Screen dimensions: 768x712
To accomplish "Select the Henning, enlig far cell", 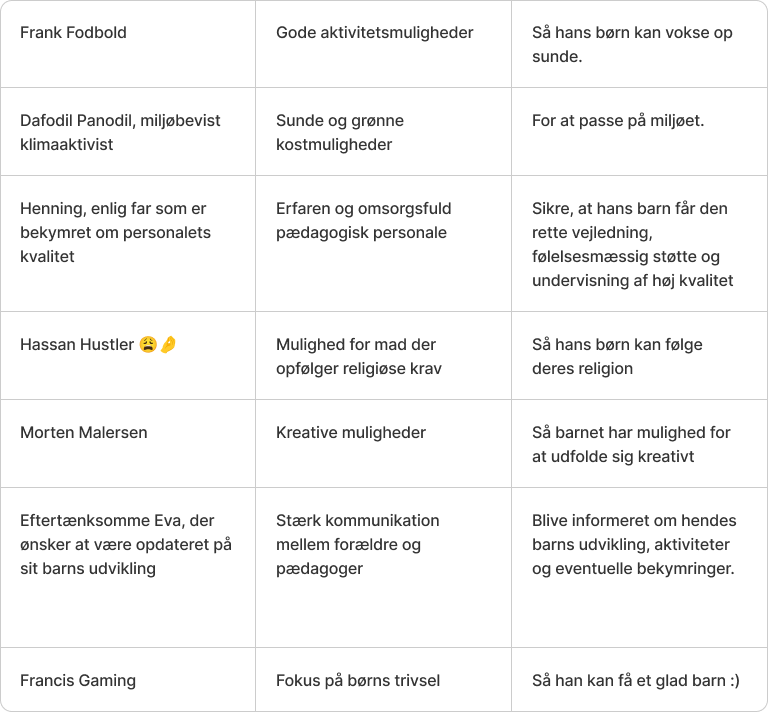I will [x=128, y=243].
